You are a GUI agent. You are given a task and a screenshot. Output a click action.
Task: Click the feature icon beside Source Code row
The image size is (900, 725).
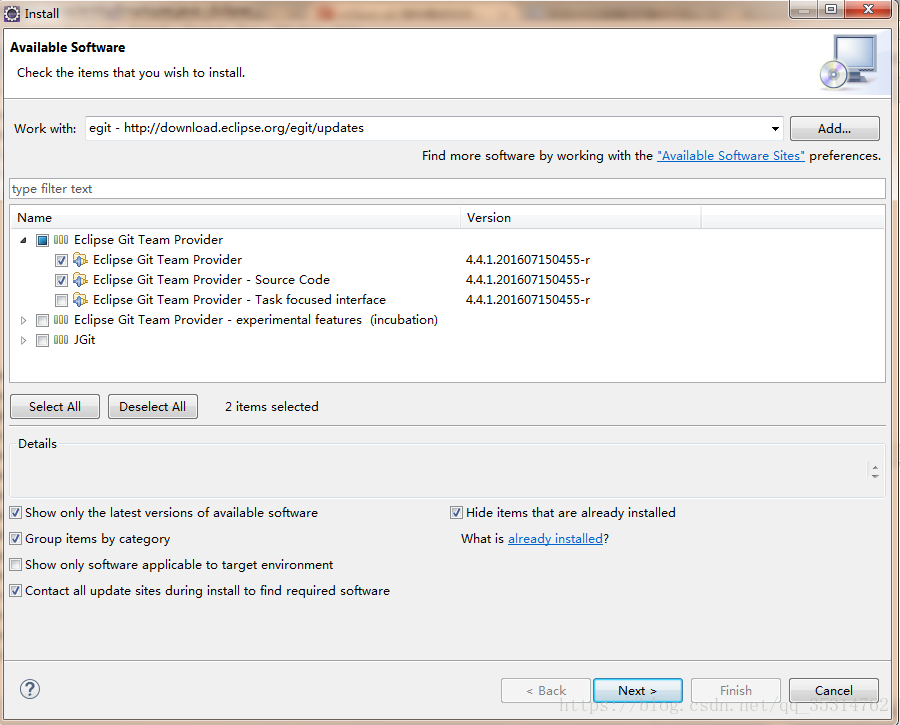(80, 280)
